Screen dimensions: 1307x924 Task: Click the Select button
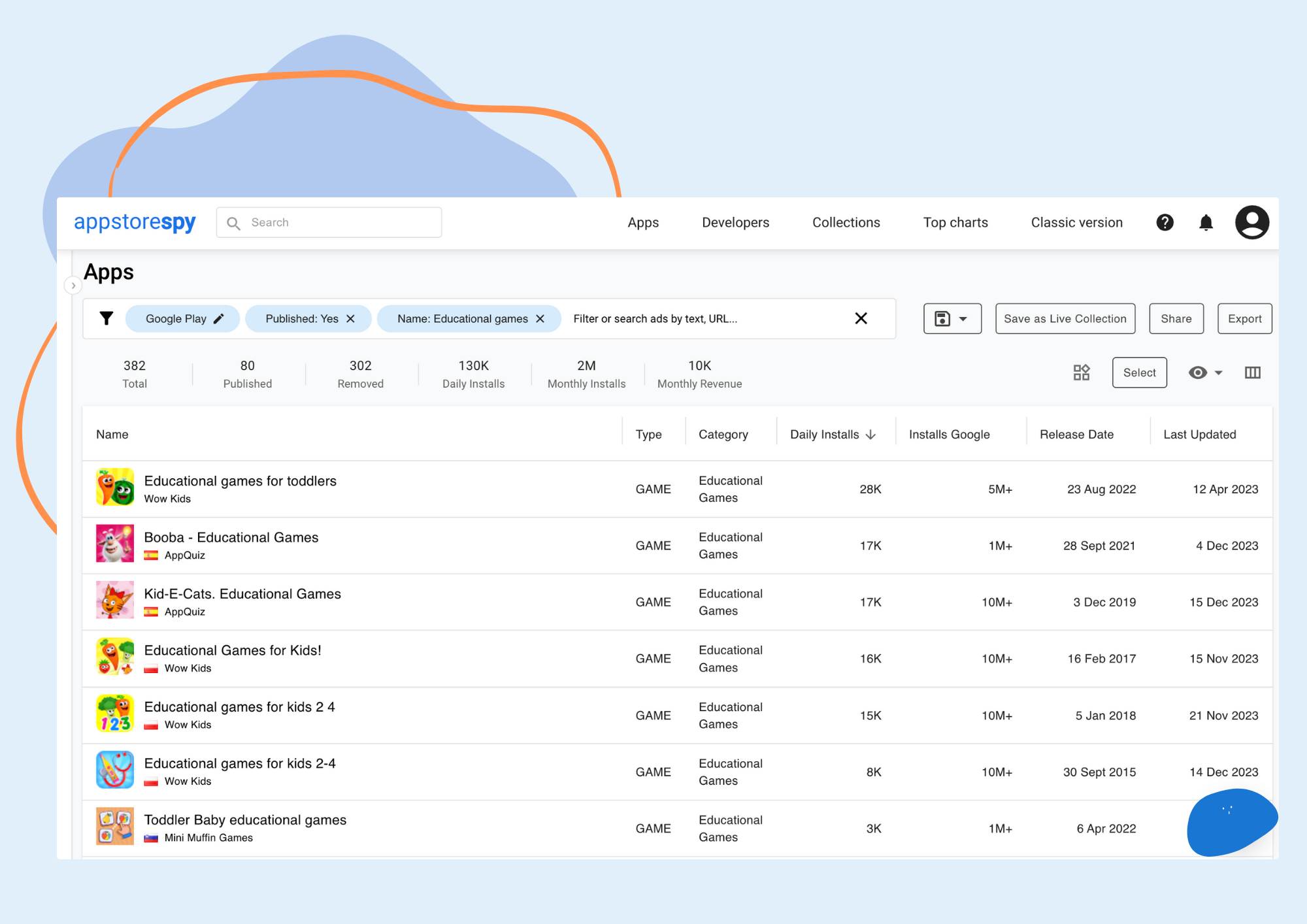pyautogui.click(x=1139, y=372)
